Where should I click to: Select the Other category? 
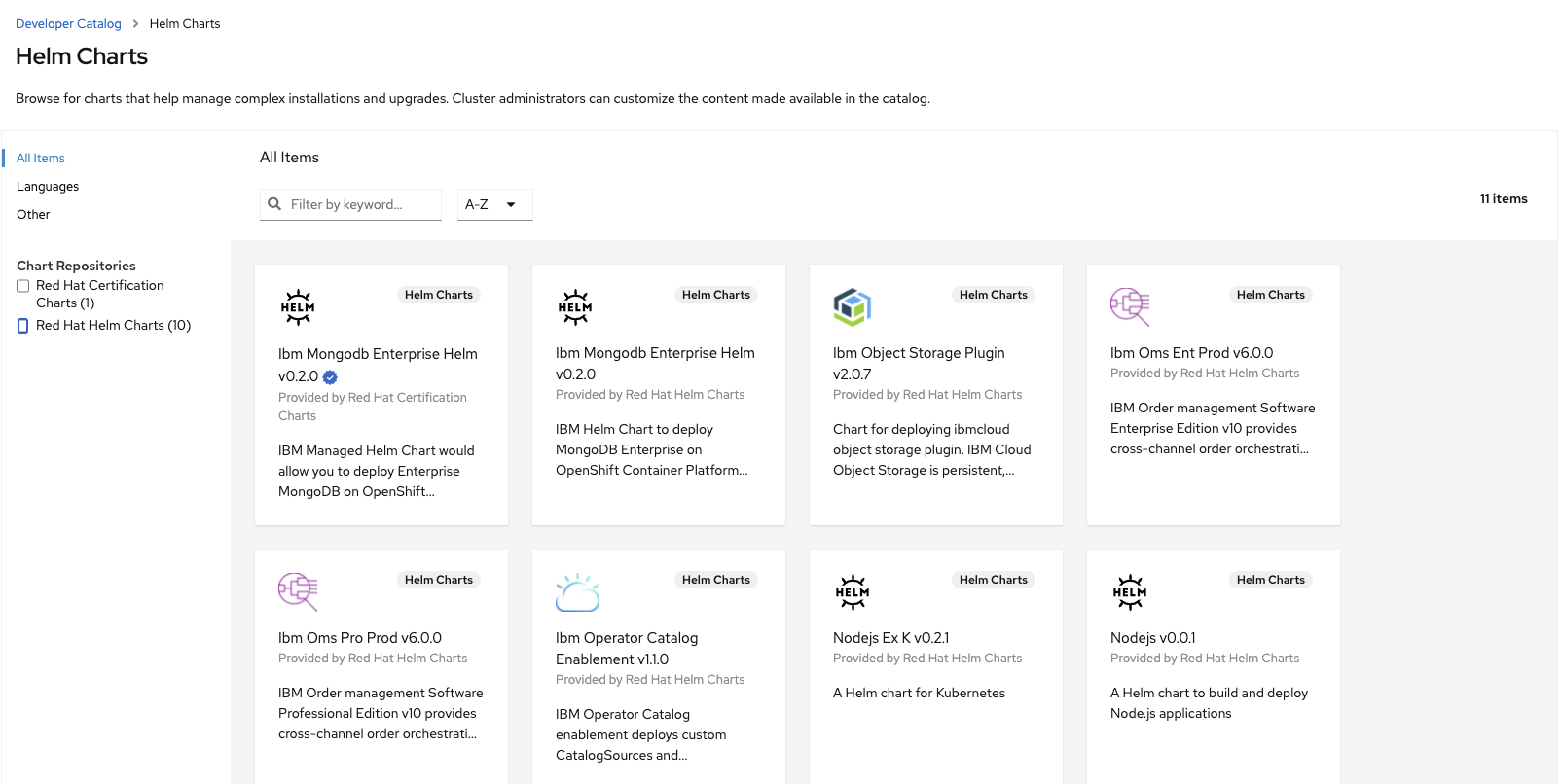pos(33,215)
